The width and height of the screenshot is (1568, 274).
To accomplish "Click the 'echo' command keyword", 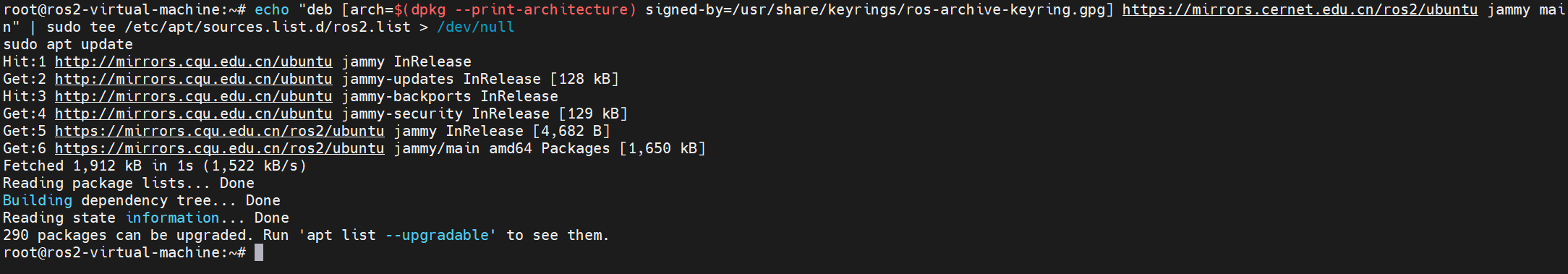I will pyautogui.click(x=272, y=10).
